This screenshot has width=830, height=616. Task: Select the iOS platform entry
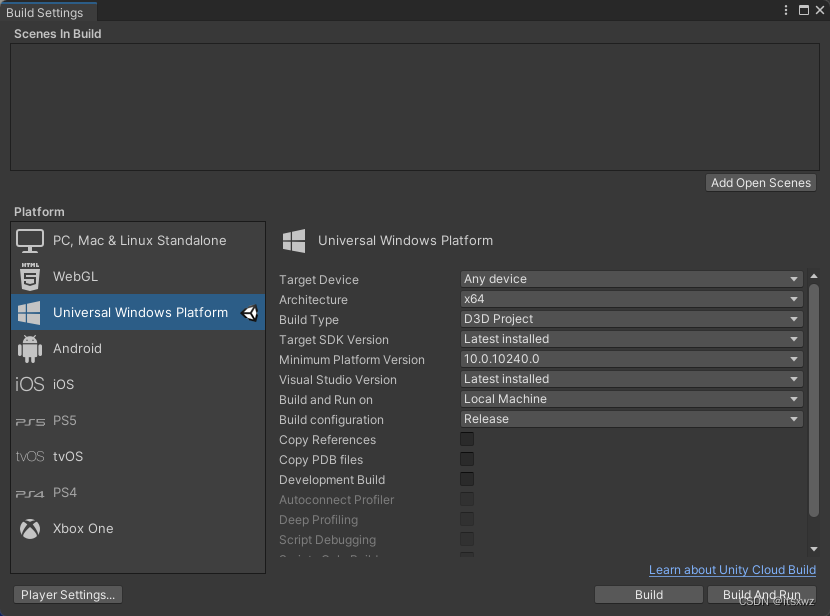coord(138,385)
